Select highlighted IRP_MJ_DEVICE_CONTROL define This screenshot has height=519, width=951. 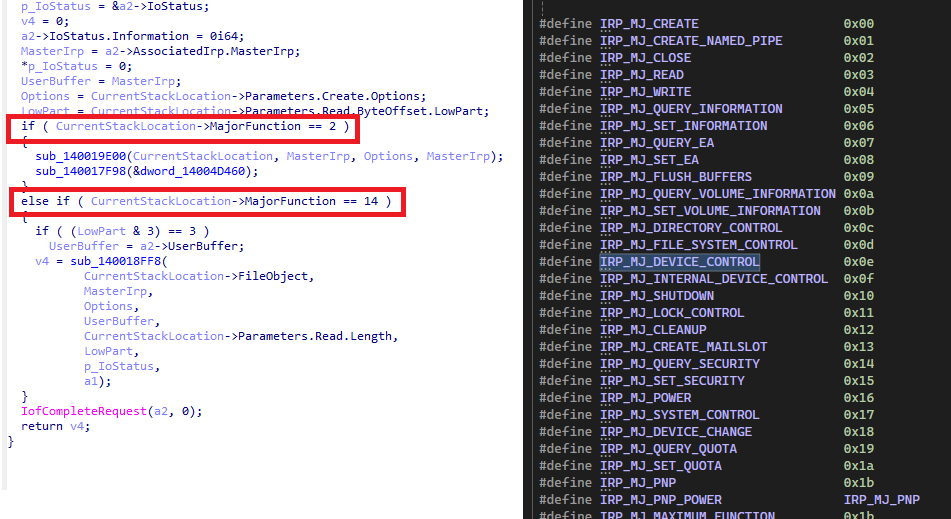[x=680, y=262]
